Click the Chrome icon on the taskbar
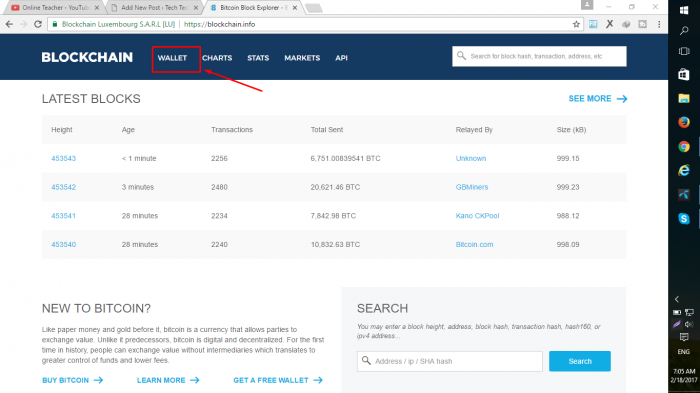Image resolution: width=700 pixels, height=393 pixels. [683, 146]
